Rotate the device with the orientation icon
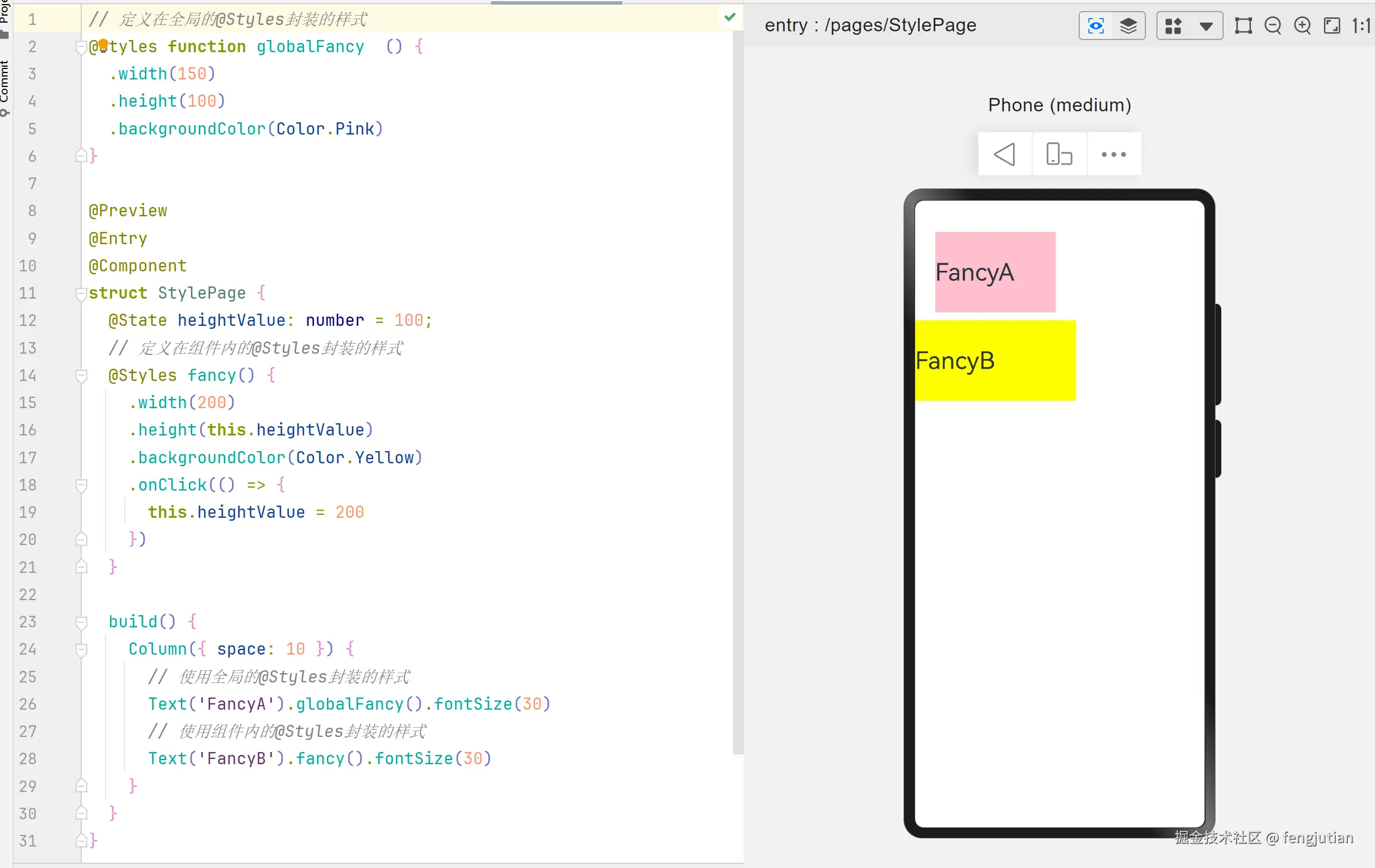The height and width of the screenshot is (868, 1375). click(x=1059, y=154)
